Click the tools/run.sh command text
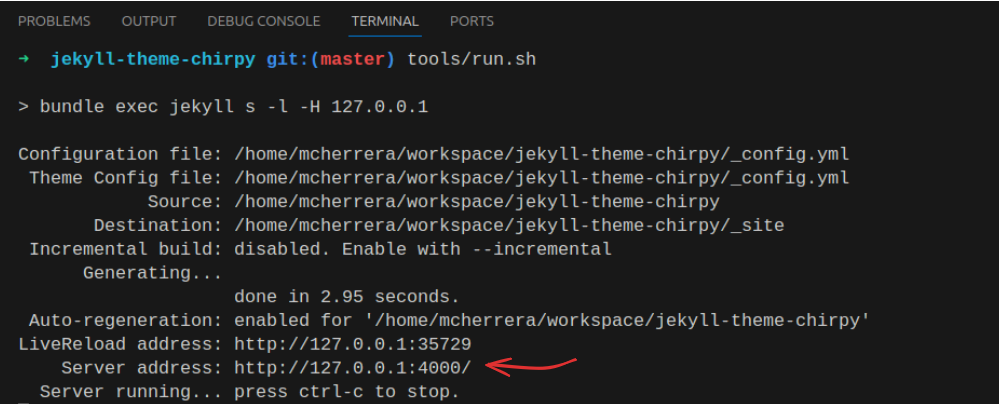The height and width of the screenshot is (404, 999). [471, 60]
